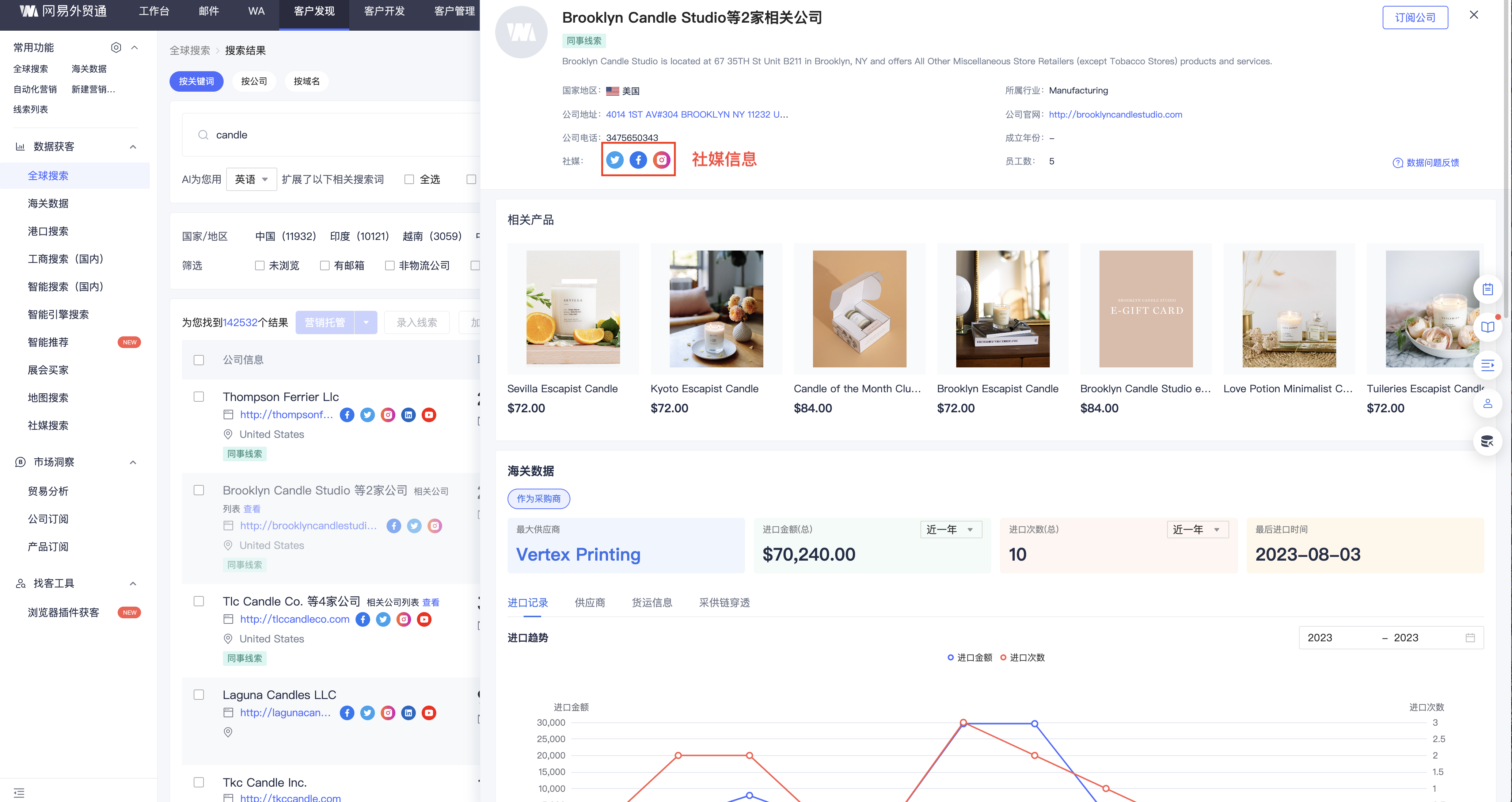Open Thompson Ferrier Llc Twitter icon

368,415
